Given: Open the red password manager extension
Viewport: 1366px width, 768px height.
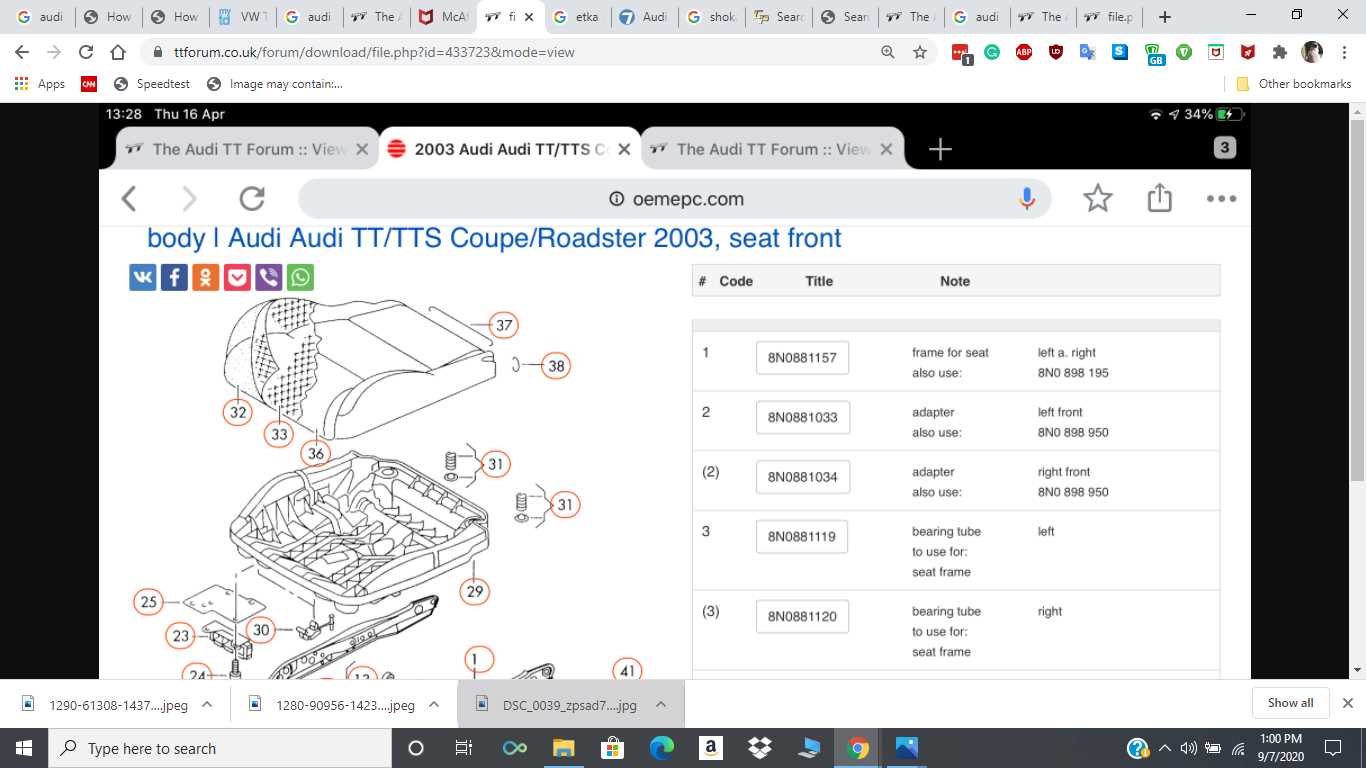Looking at the screenshot, I should [x=961, y=53].
